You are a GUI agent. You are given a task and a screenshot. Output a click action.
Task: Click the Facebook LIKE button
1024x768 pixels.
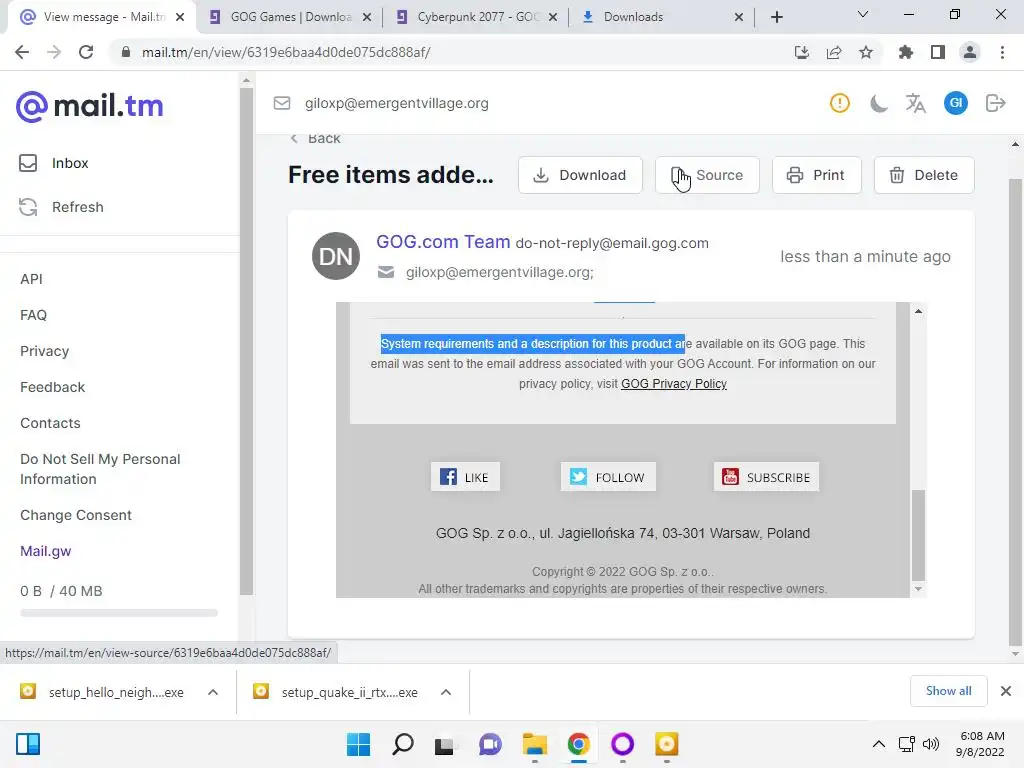coord(465,477)
